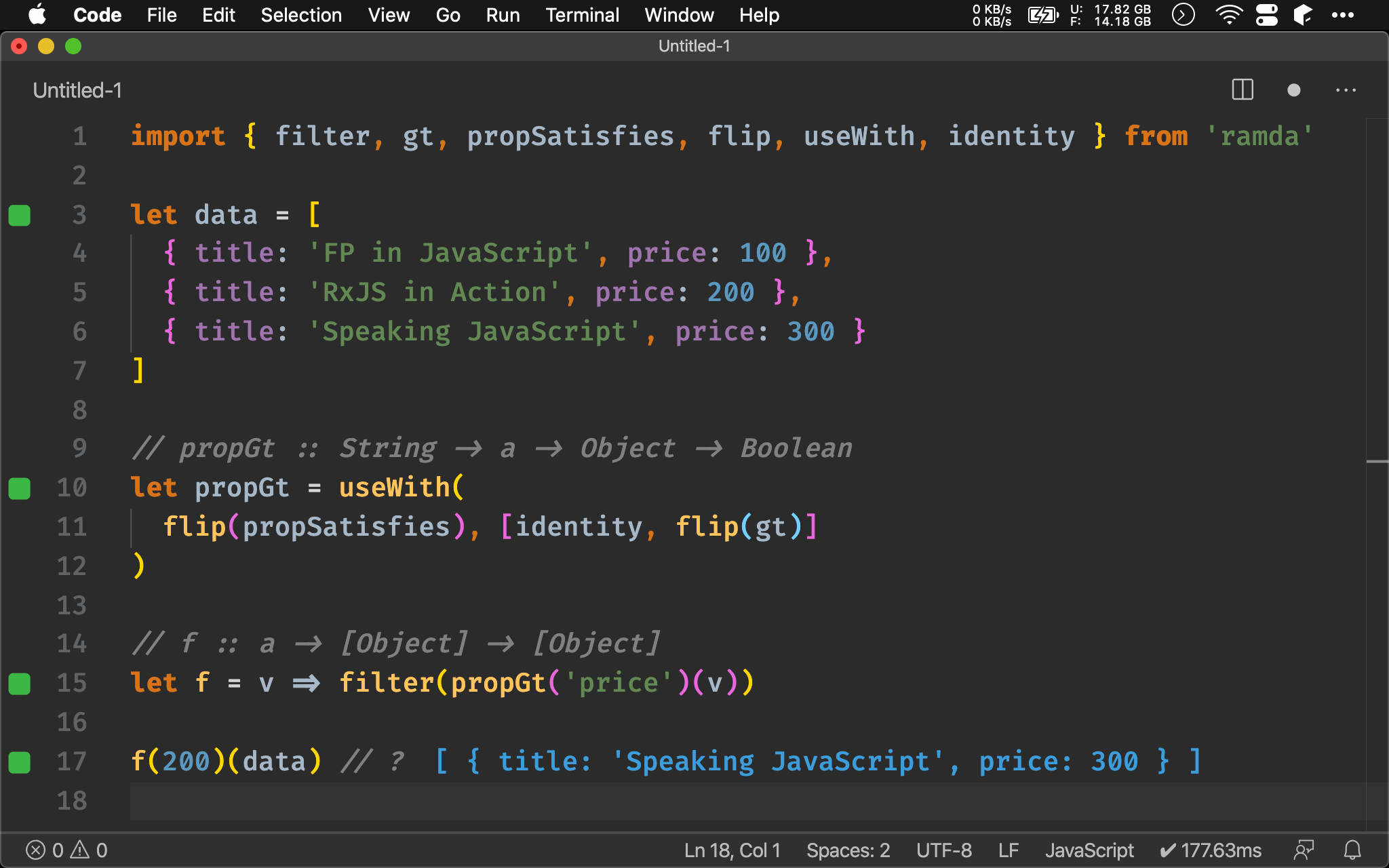Viewport: 1389px width, 868px height.
Task: Click filter call on line 15
Action: [387, 683]
